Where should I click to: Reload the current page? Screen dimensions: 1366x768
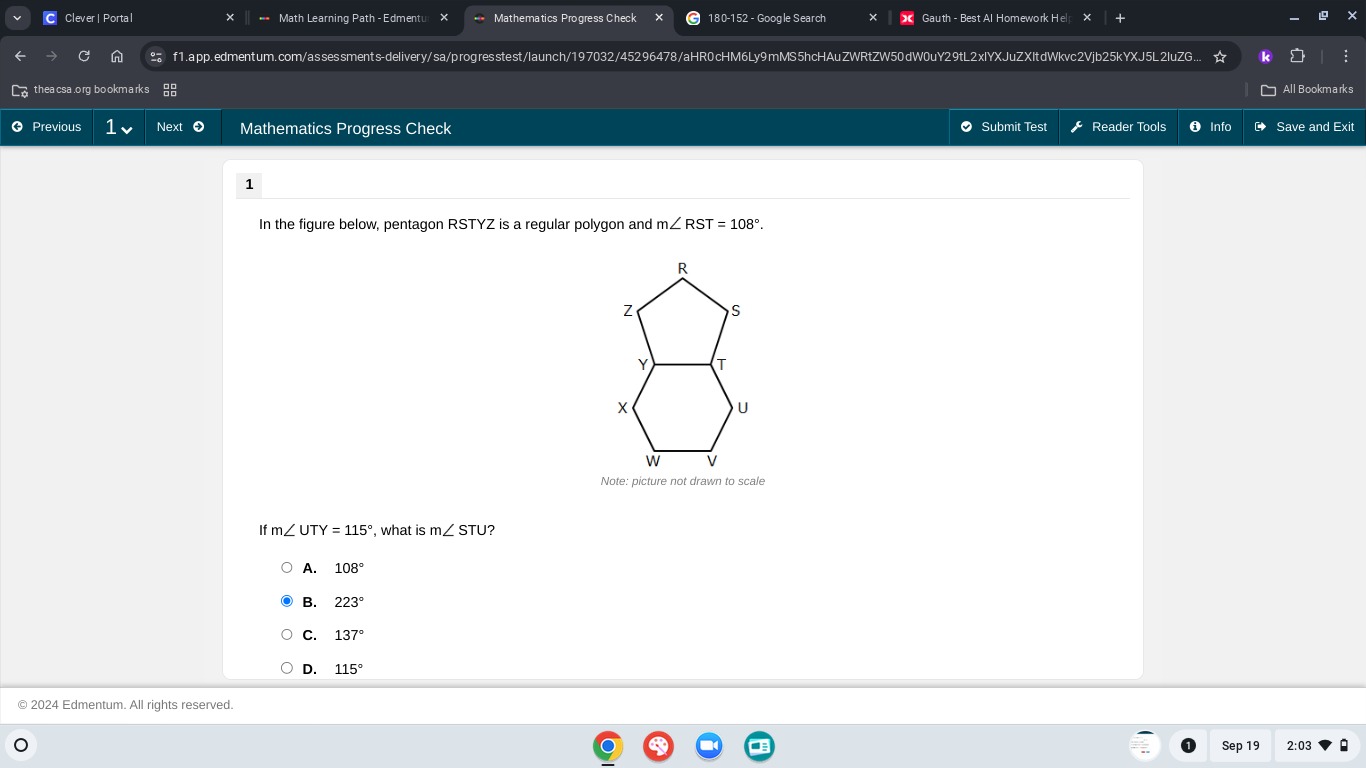84,56
